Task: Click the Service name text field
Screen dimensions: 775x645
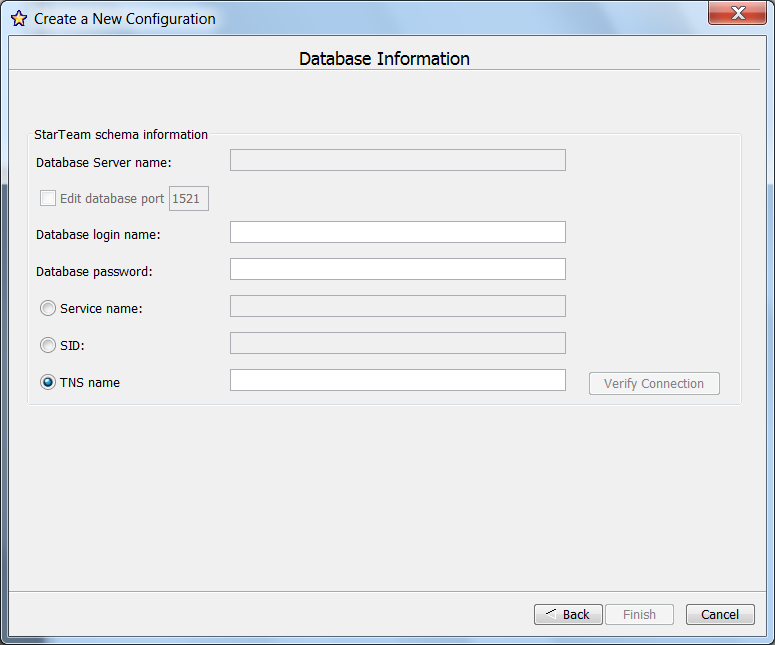Action: coord(397,306)
